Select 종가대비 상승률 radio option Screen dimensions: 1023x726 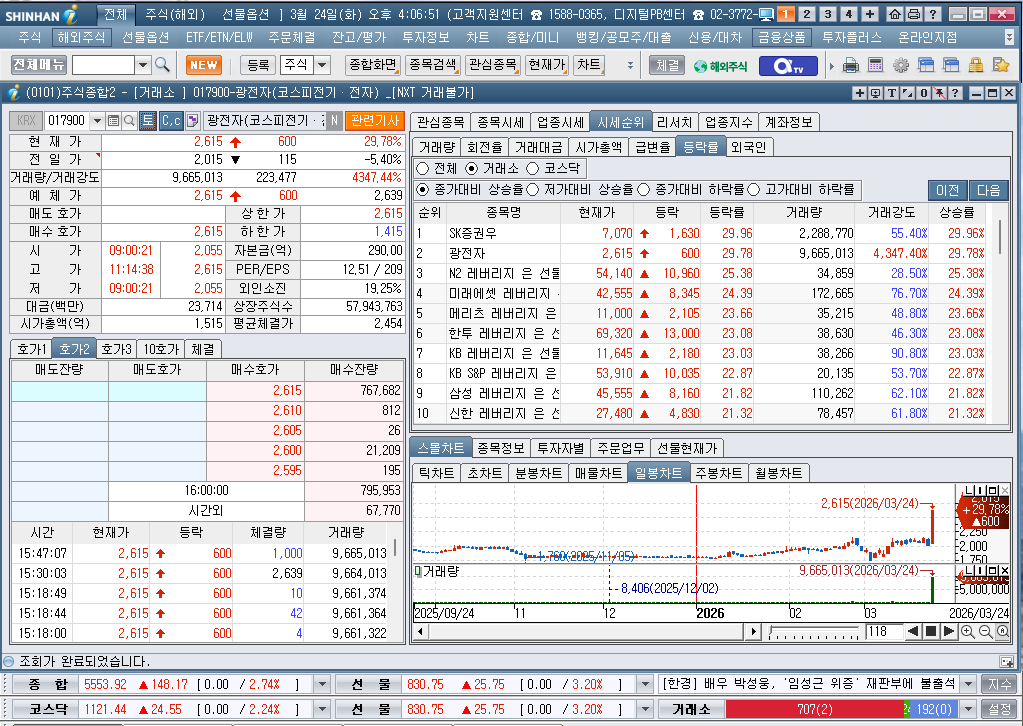point(422,189)
